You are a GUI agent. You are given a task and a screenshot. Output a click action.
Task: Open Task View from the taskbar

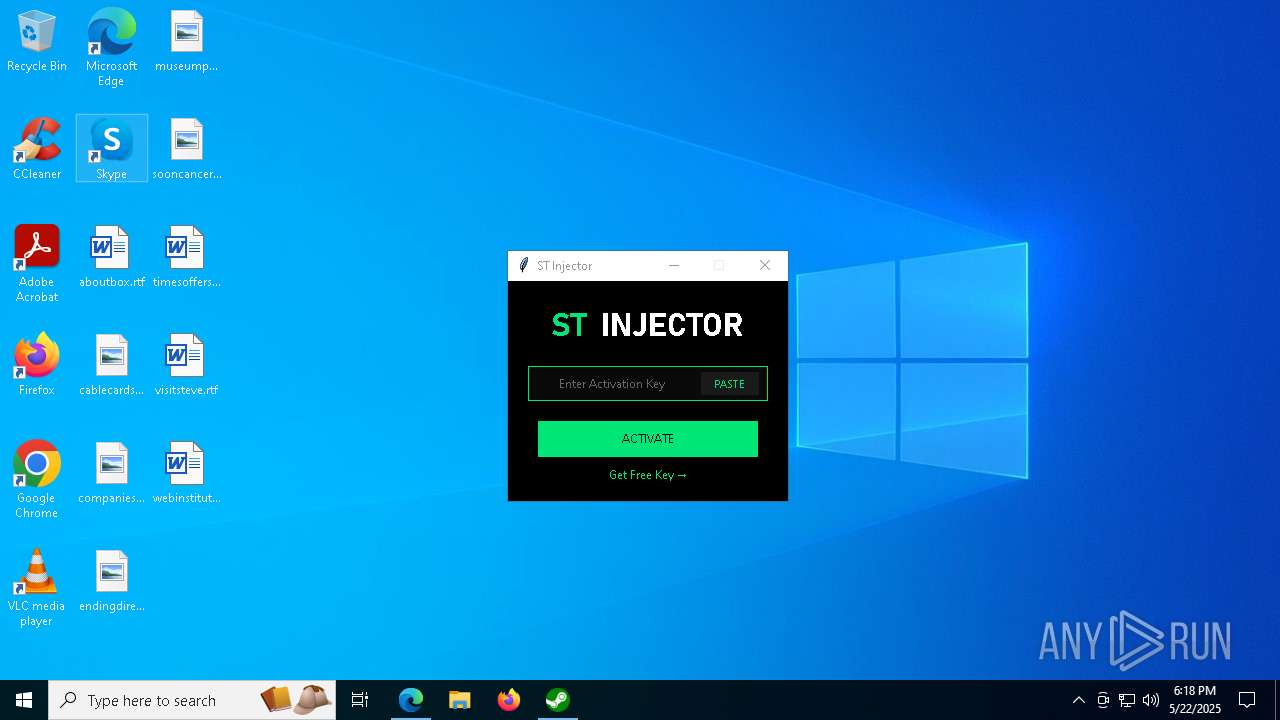[360, 700]
